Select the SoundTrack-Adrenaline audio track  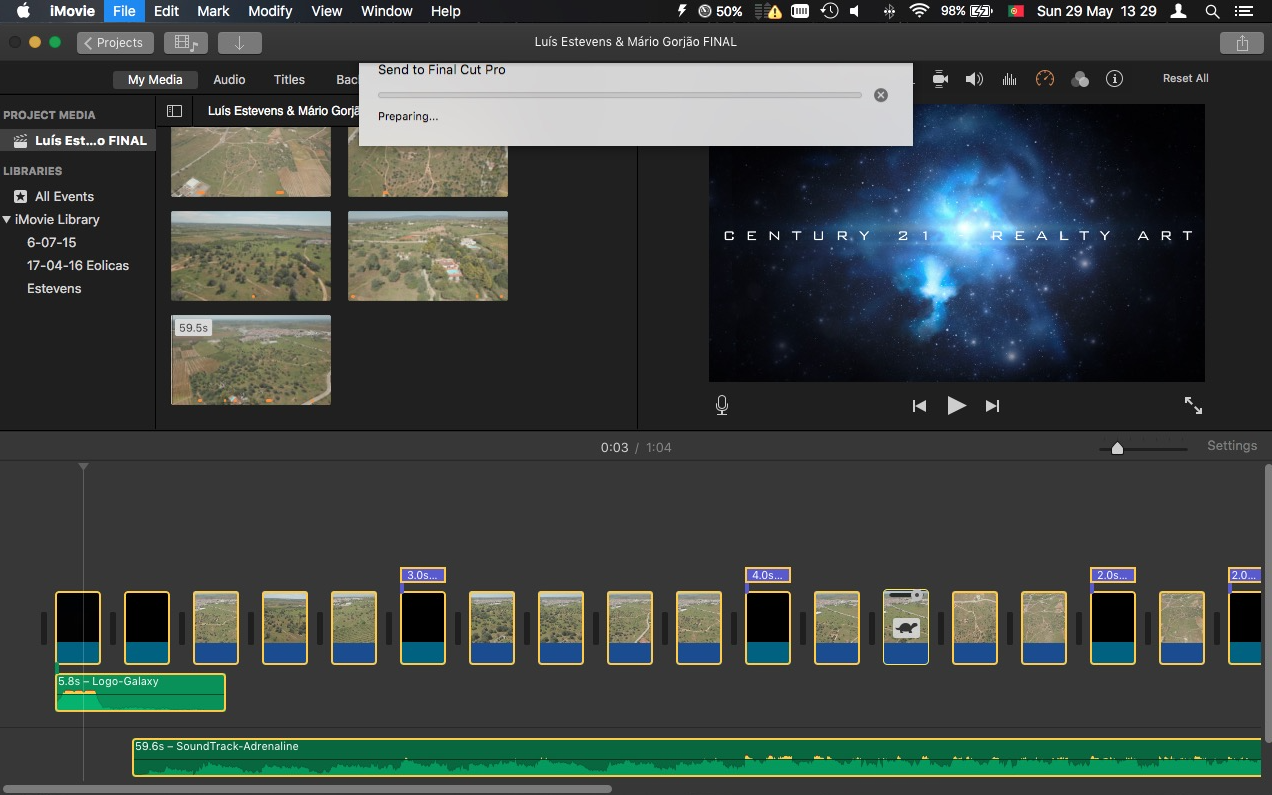coord(697,757)
